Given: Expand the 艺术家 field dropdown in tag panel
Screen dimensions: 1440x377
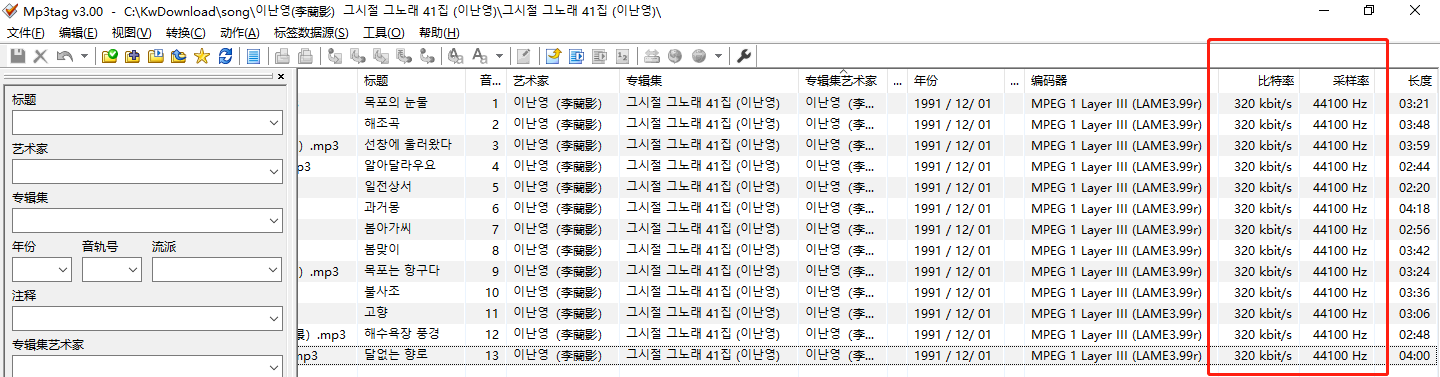Looking at the screenshot, I should coord(274,172).
